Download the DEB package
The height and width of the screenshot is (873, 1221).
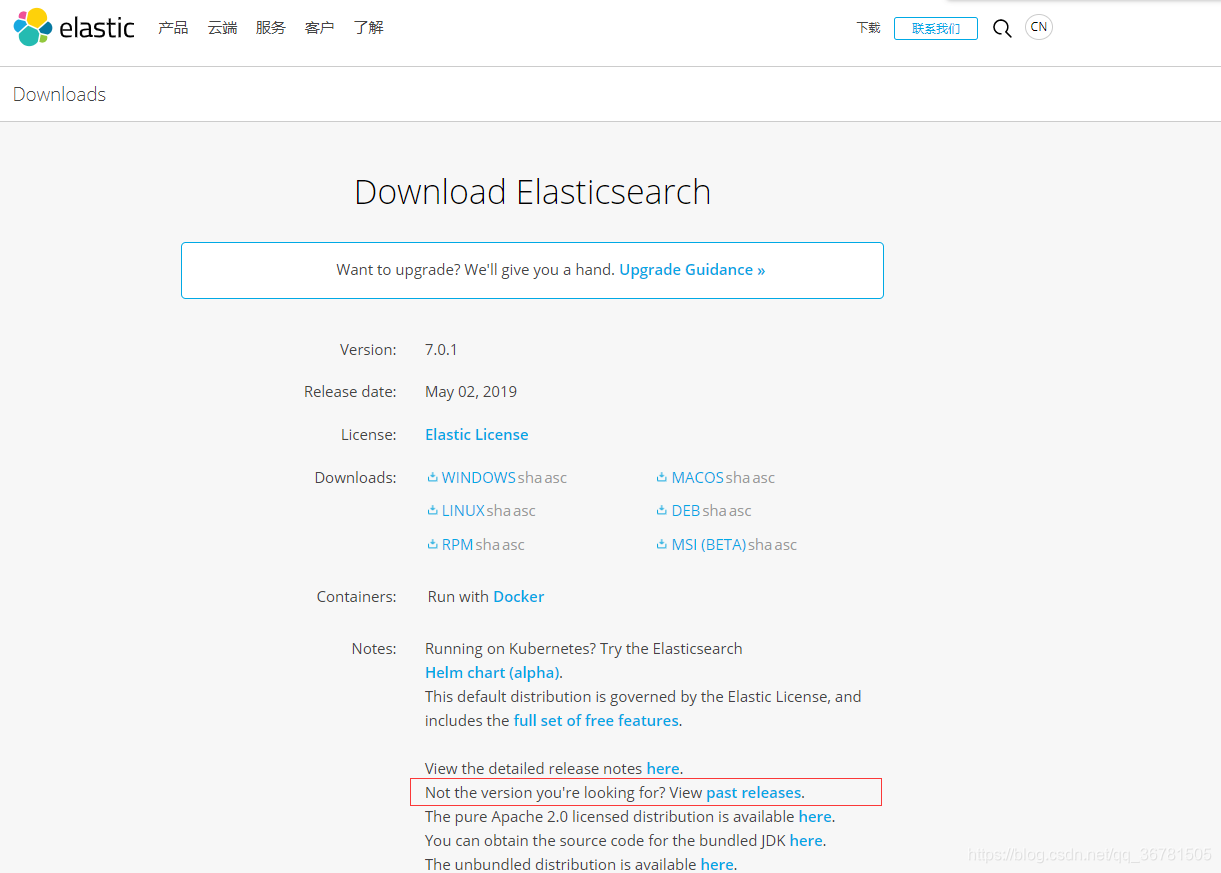[x=686, y=511]
